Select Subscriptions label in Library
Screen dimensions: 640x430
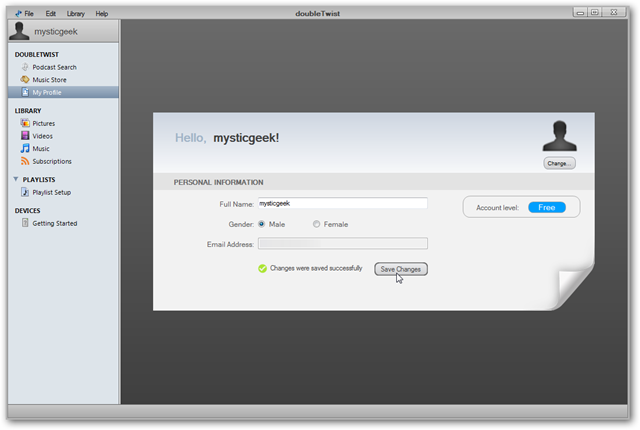(x=52, y=162)
